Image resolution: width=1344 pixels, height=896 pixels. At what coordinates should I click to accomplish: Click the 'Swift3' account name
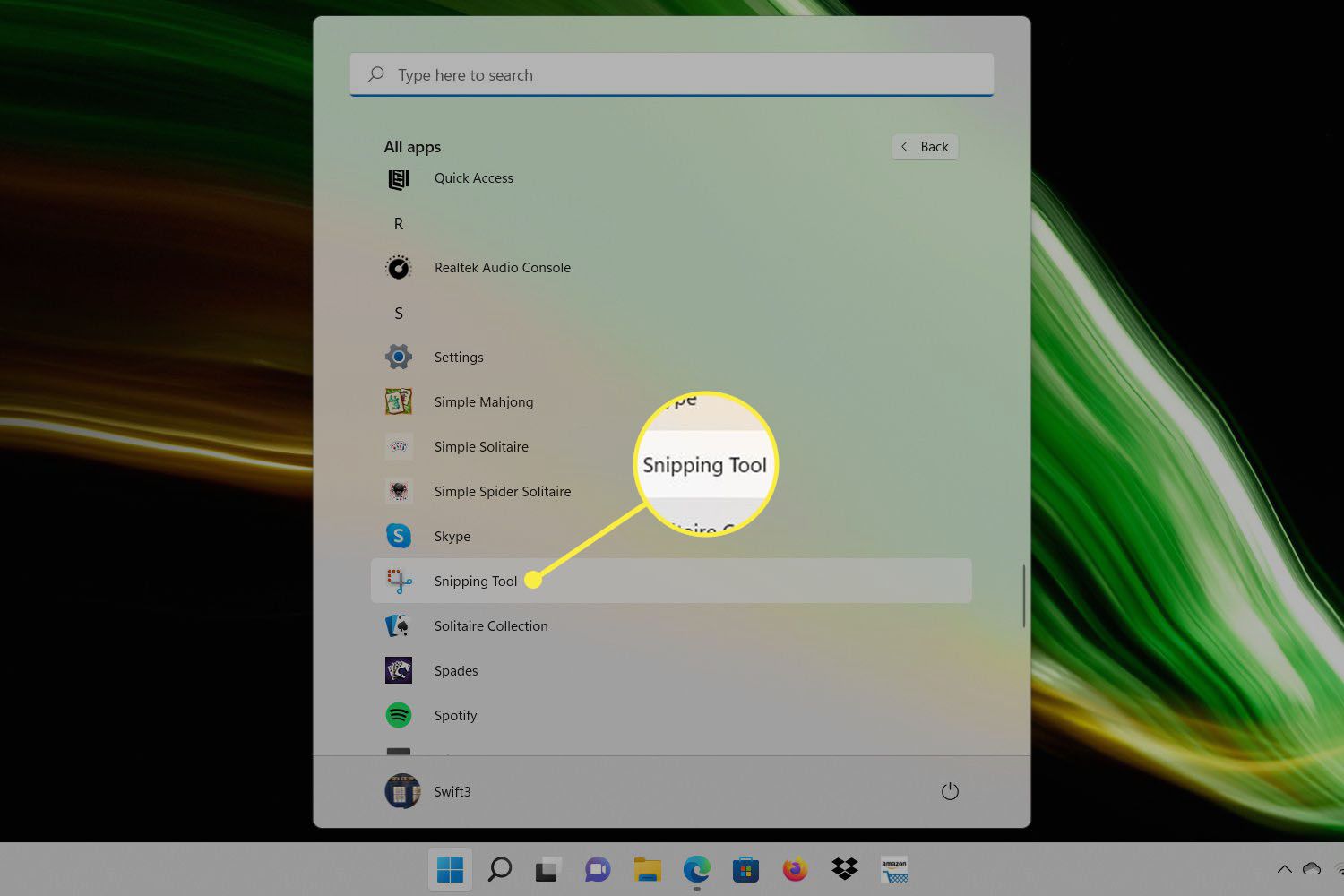click(x=452, y=791)
